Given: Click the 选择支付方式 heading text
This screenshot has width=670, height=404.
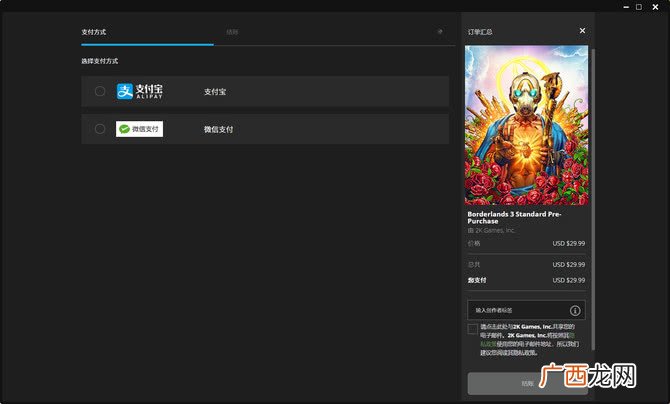Looking at the screenshot, I should (100, 61).
